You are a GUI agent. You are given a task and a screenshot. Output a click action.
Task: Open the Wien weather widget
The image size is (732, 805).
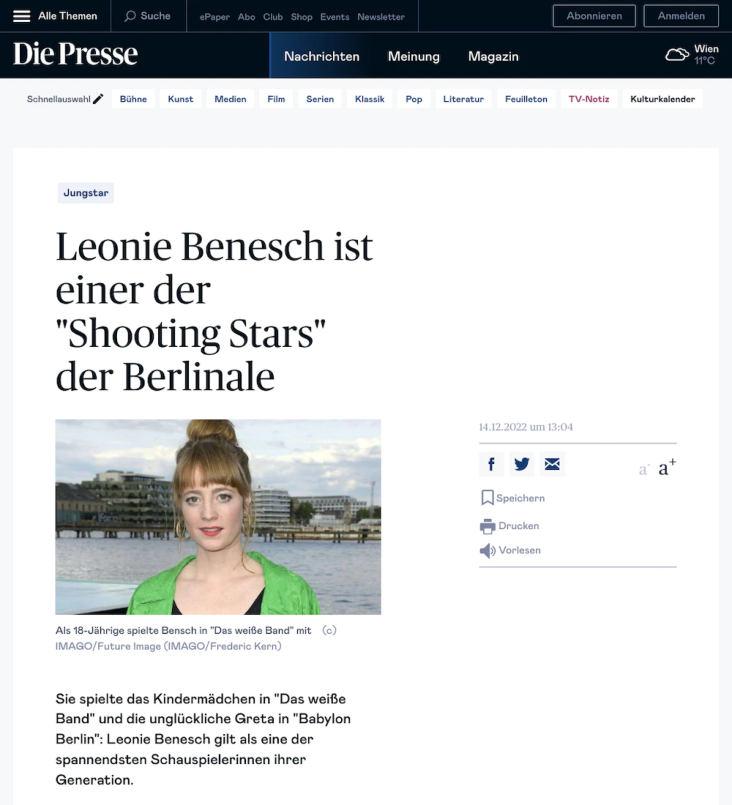tap(692, 54)
